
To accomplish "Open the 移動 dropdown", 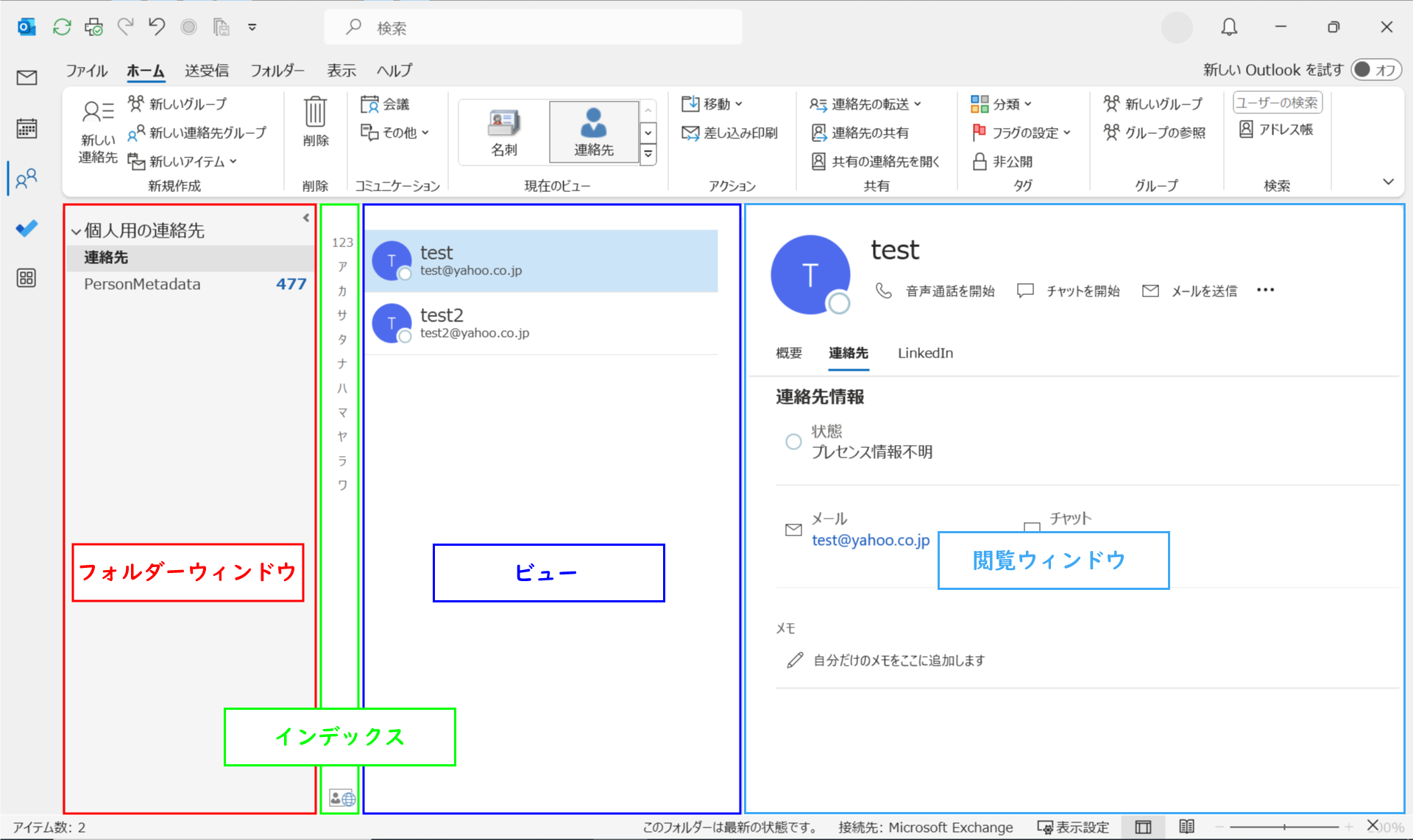I will click(712, 104).
